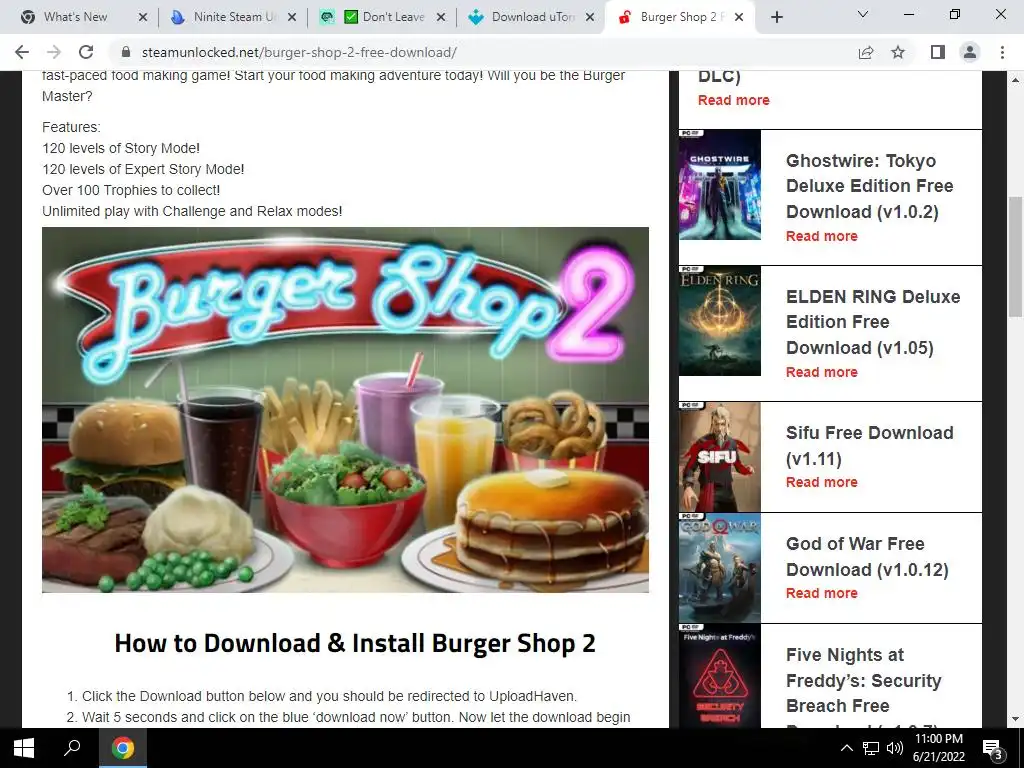Image resolution: width=1024 pixels, height=768 pixels.
Task: Open the tab search chevron
Action: click(x=863, y=14)
